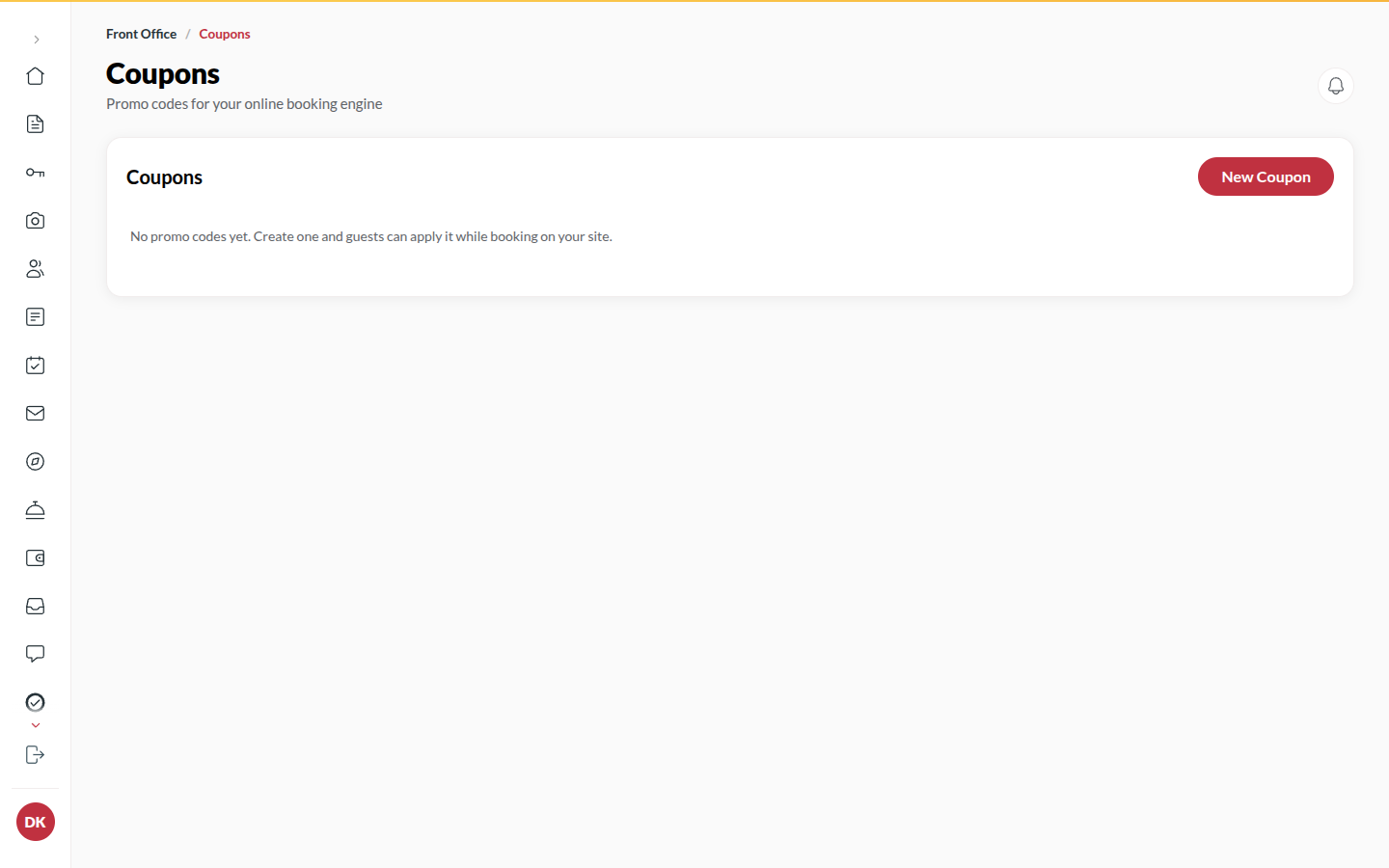
Task: Open notifications bell icon
Action: pos(1336,86)
